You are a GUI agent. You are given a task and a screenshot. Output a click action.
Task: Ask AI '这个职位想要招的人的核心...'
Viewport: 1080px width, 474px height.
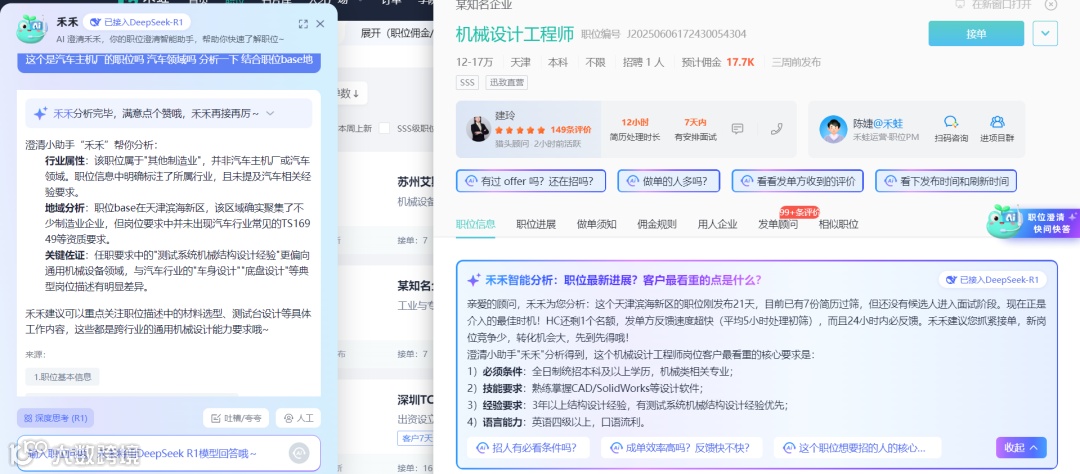[858, 448]
